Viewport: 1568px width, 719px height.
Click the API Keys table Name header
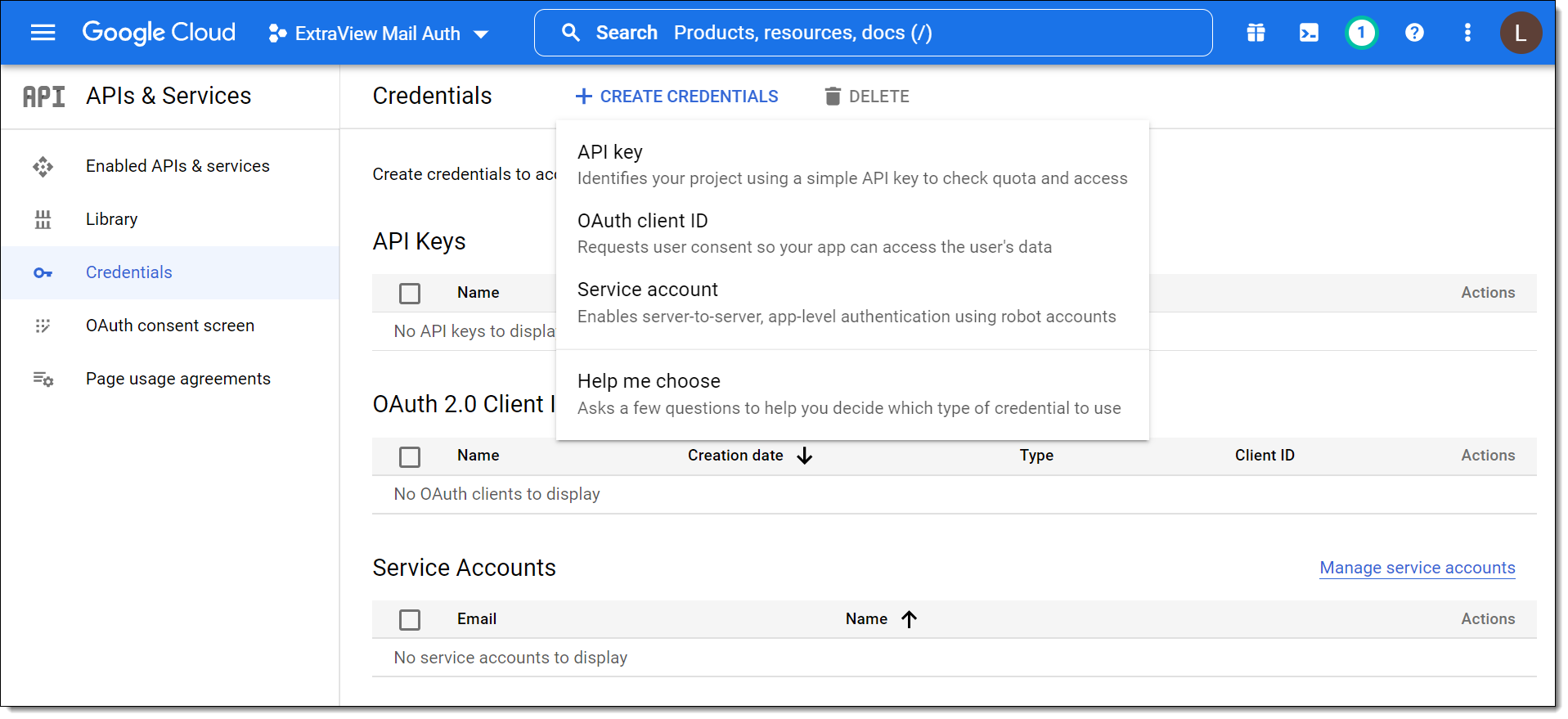[478, 292]
